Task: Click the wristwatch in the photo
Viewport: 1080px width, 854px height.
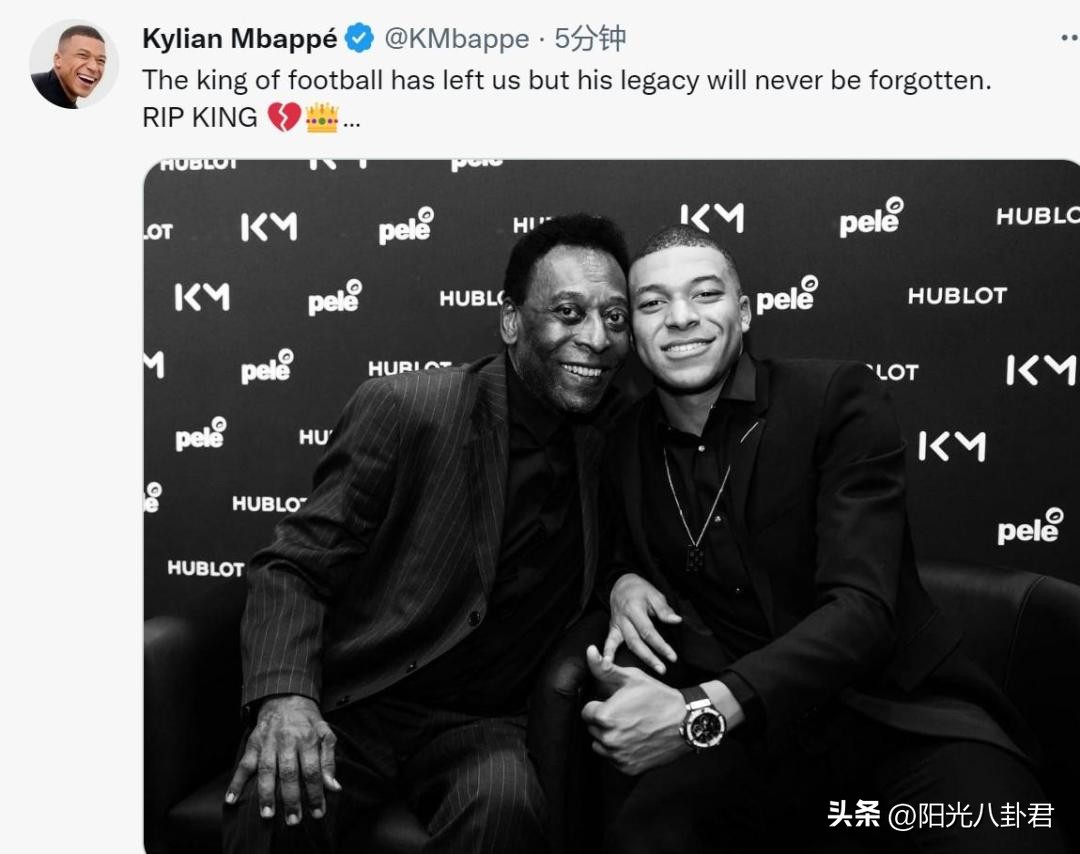Action: pyautogui.click(x=702, y=721)
